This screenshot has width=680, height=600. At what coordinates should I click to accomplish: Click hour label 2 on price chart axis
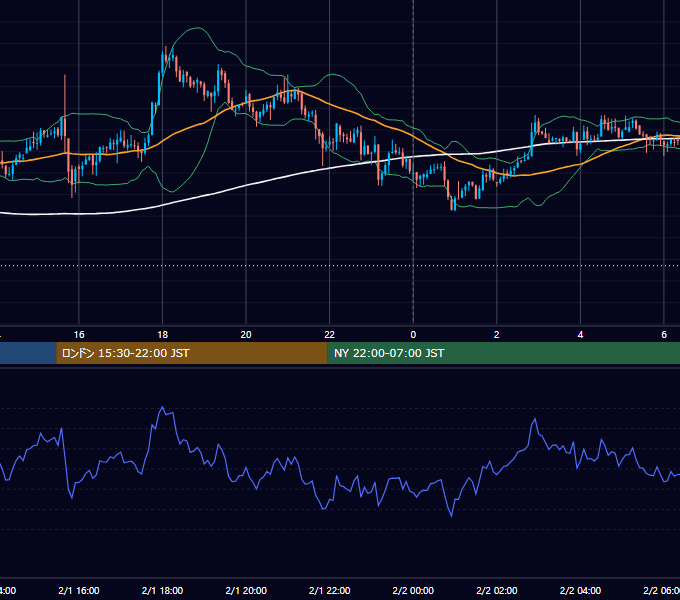[x=497, y=335]
